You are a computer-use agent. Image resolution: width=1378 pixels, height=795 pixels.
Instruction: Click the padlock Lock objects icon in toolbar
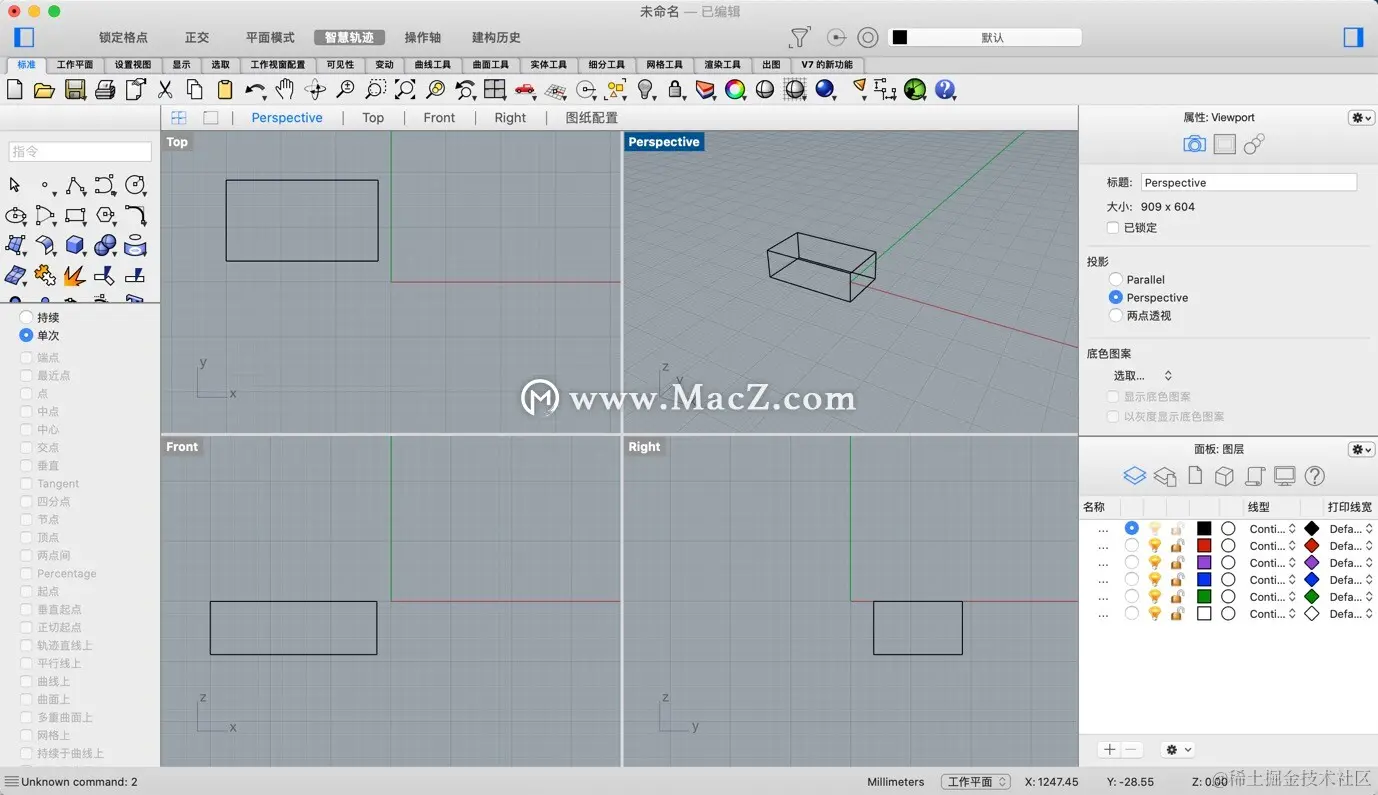[676, 90]
